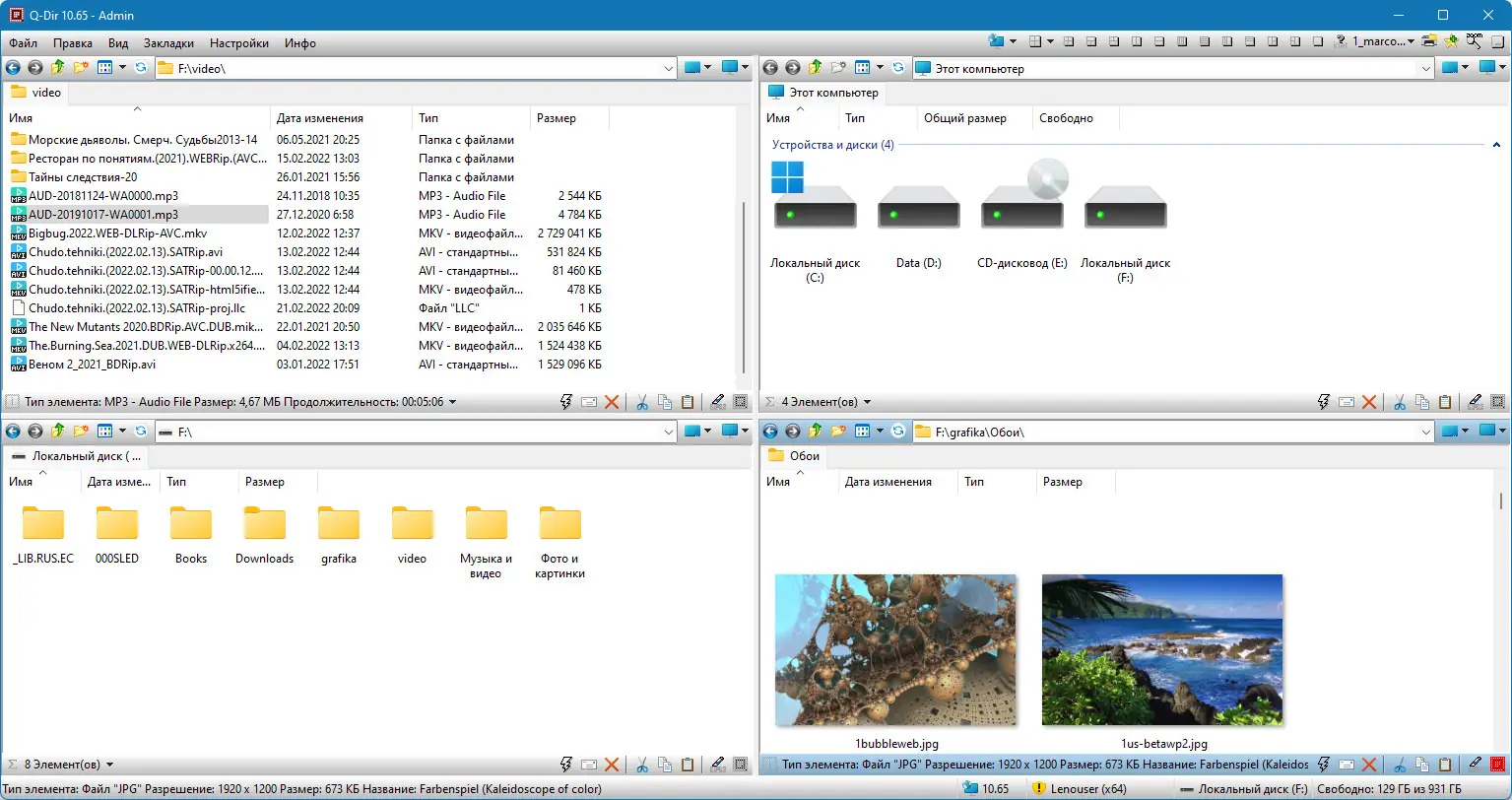Select folder Тайны следствия-20
Viewport: 1512px width, 800px height.
pyautogui.click(x=83, y=177)
